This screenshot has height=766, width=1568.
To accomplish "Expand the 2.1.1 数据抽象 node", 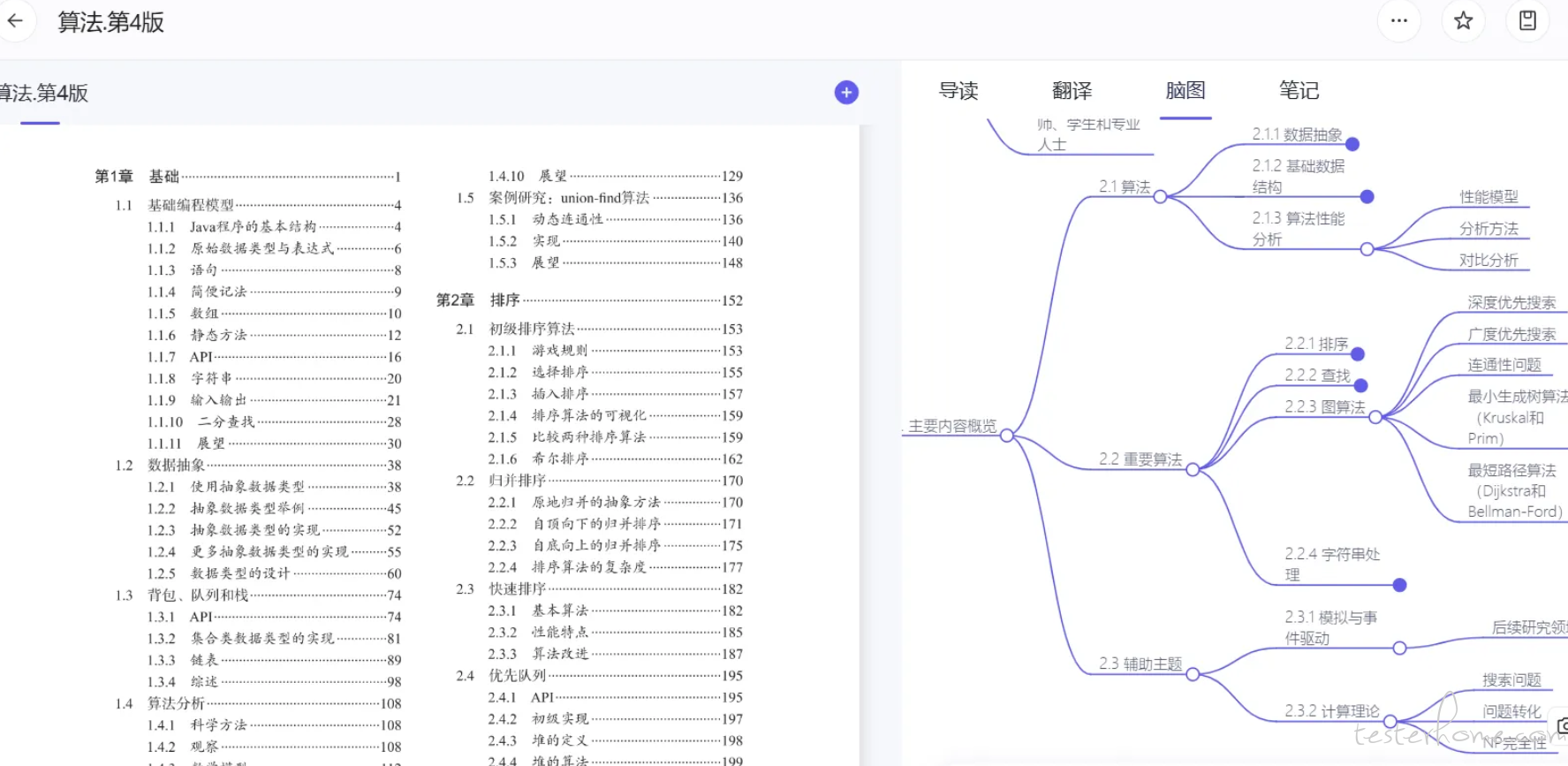I will (1352, 144).
